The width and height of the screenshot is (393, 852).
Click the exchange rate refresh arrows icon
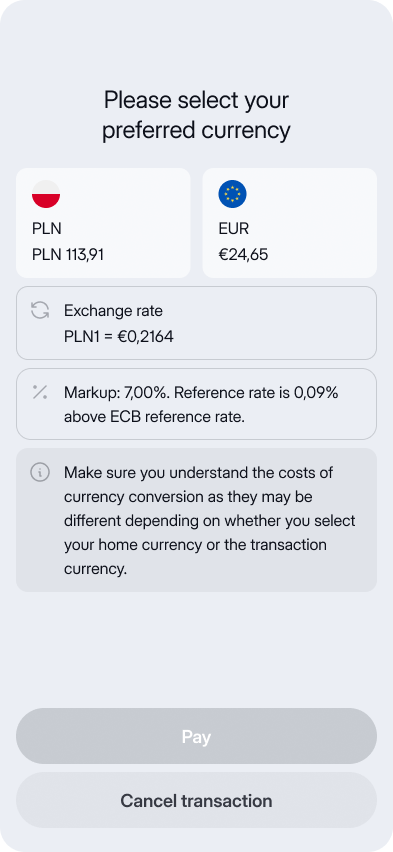(40, 311)
